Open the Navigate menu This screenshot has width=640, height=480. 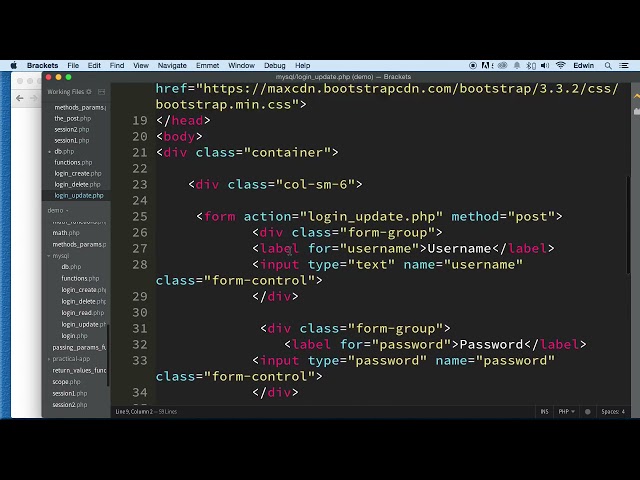coord(172,65)
